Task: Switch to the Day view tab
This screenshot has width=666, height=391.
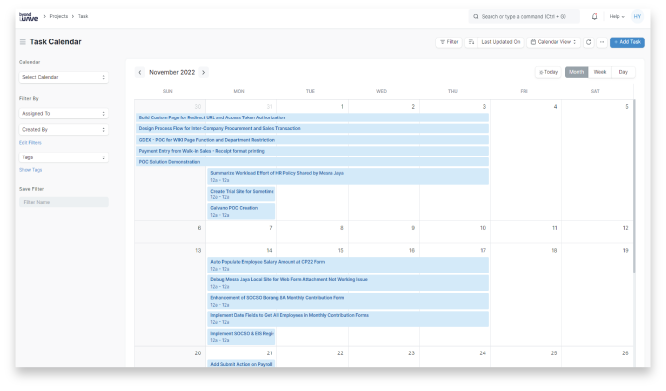Action: 623,72
